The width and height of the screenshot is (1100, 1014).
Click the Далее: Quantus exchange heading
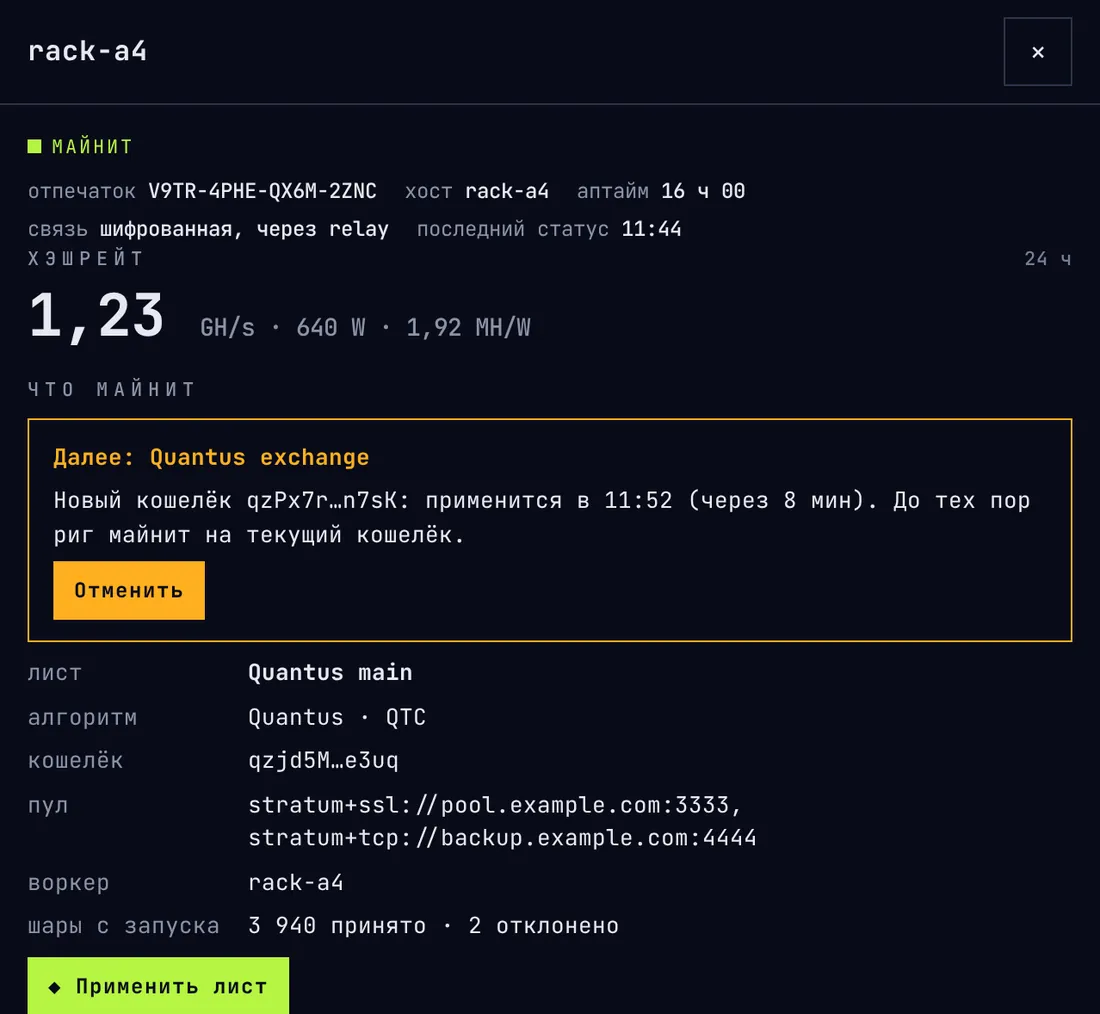click(211, 458)
